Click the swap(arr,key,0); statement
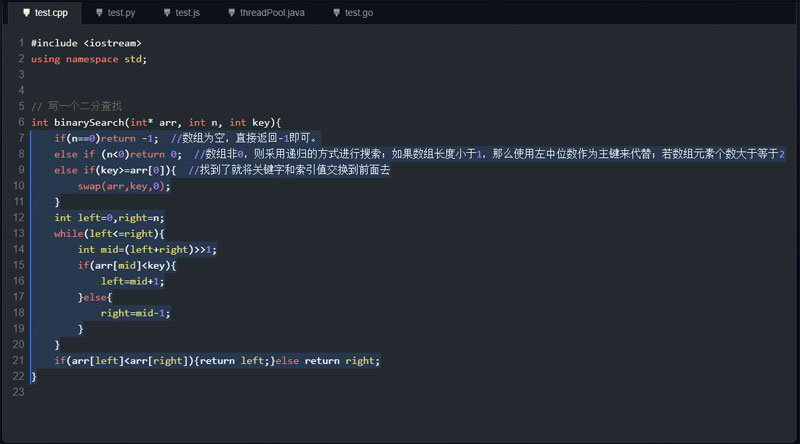This screenshot has width=800, height=444. pyautogui.click(x=124, y=186)
